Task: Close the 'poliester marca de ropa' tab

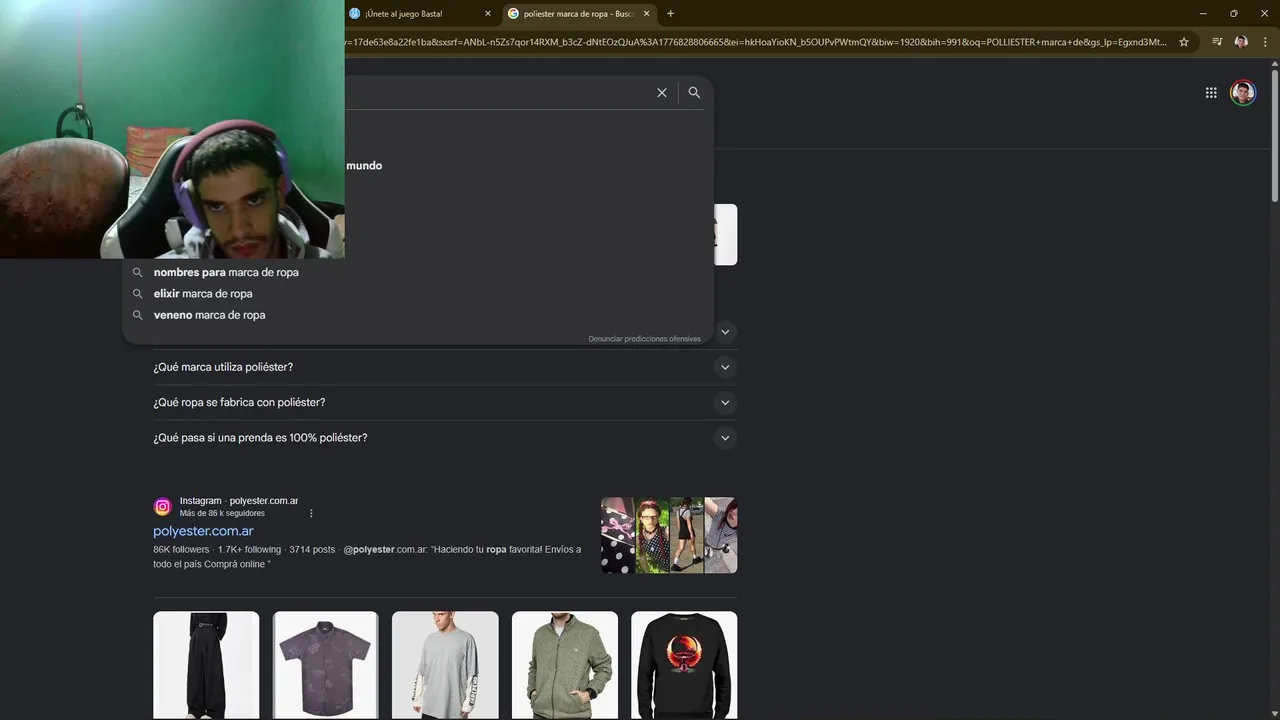Action: pyautogui.click(x=647, y=14)
